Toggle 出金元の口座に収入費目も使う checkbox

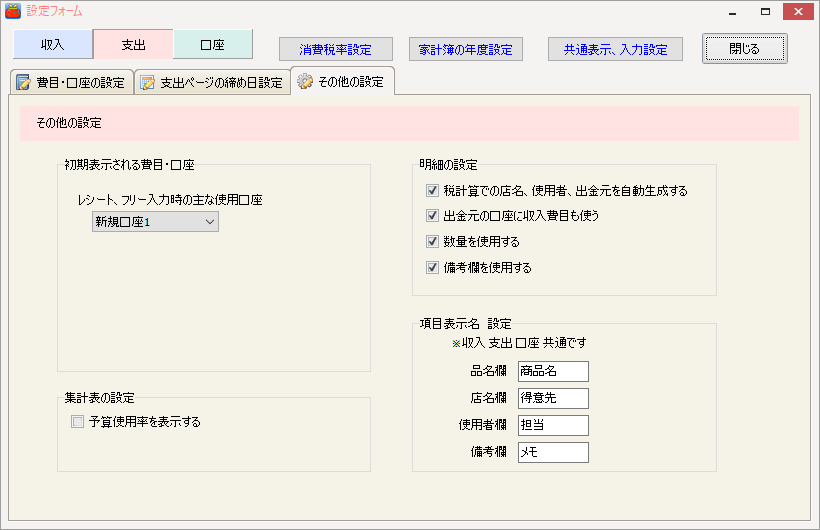(x=432, y=215)
